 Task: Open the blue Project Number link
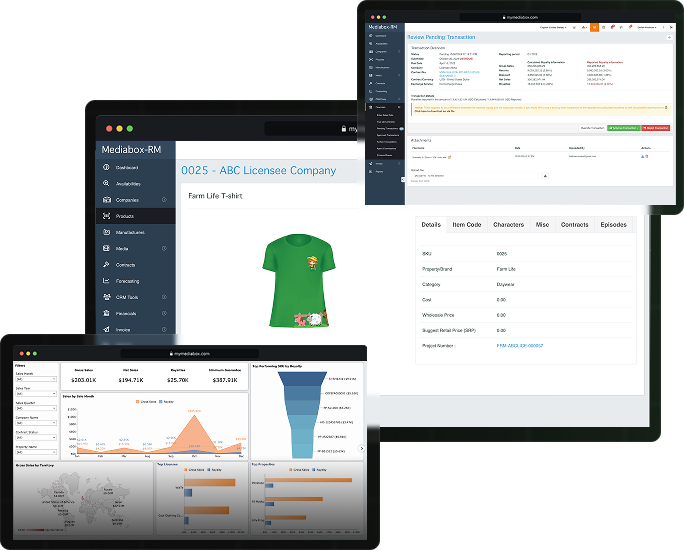click(520, 345)
